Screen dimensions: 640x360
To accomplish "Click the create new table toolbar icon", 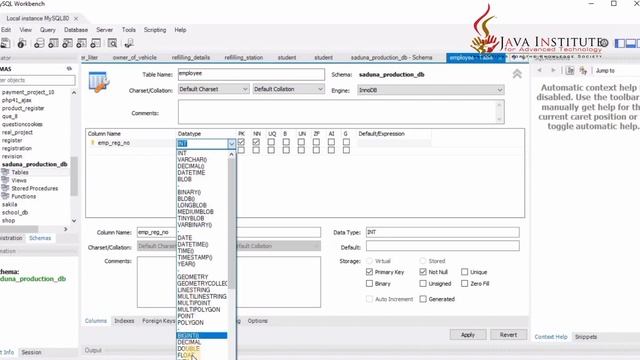I will [x=53, y=43].
